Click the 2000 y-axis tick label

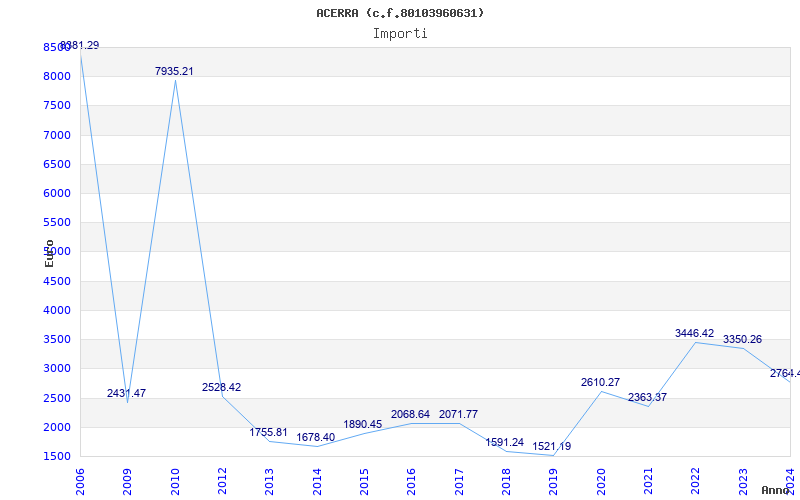57,427
